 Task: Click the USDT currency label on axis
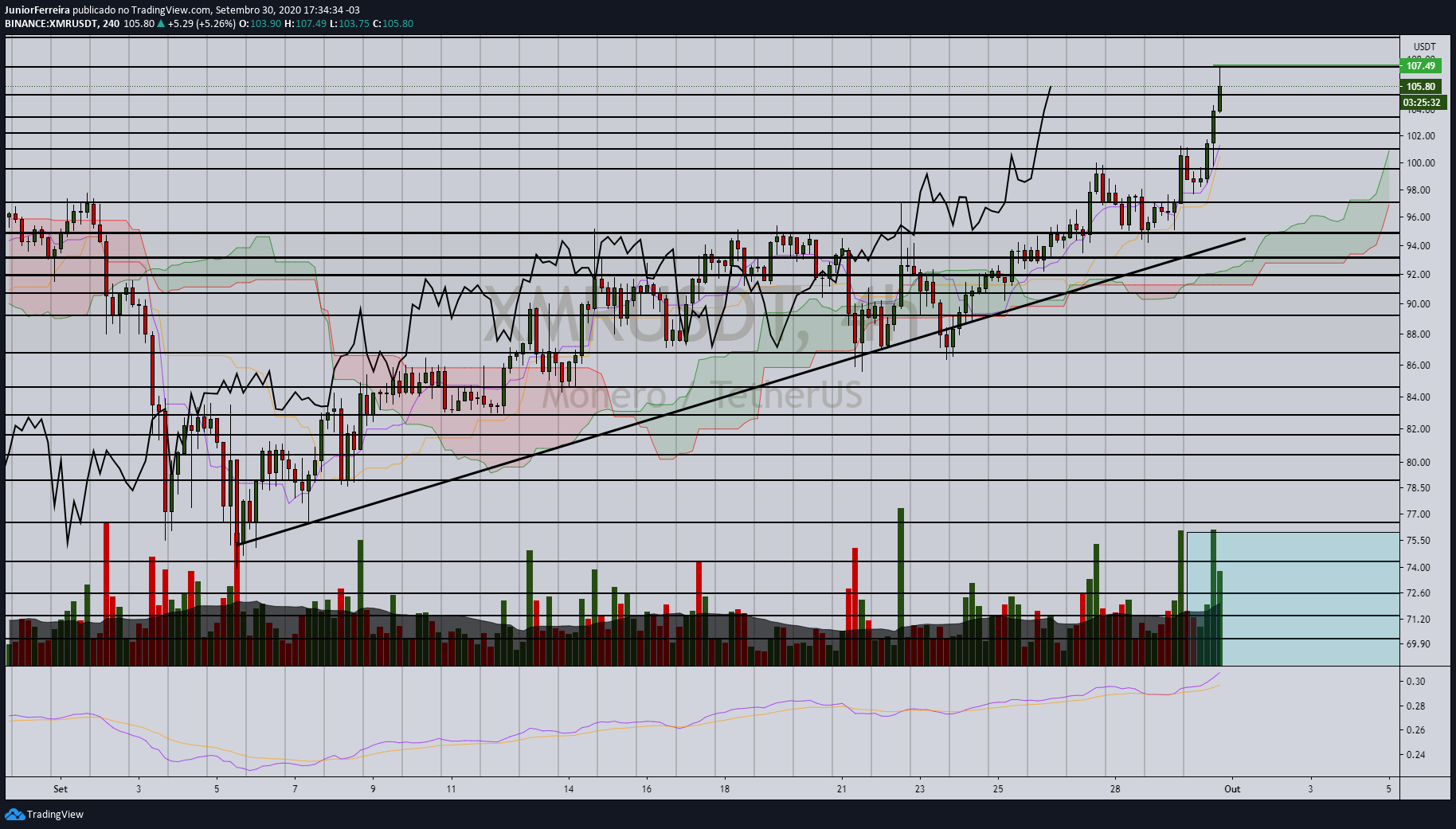tap(1424, 47)
